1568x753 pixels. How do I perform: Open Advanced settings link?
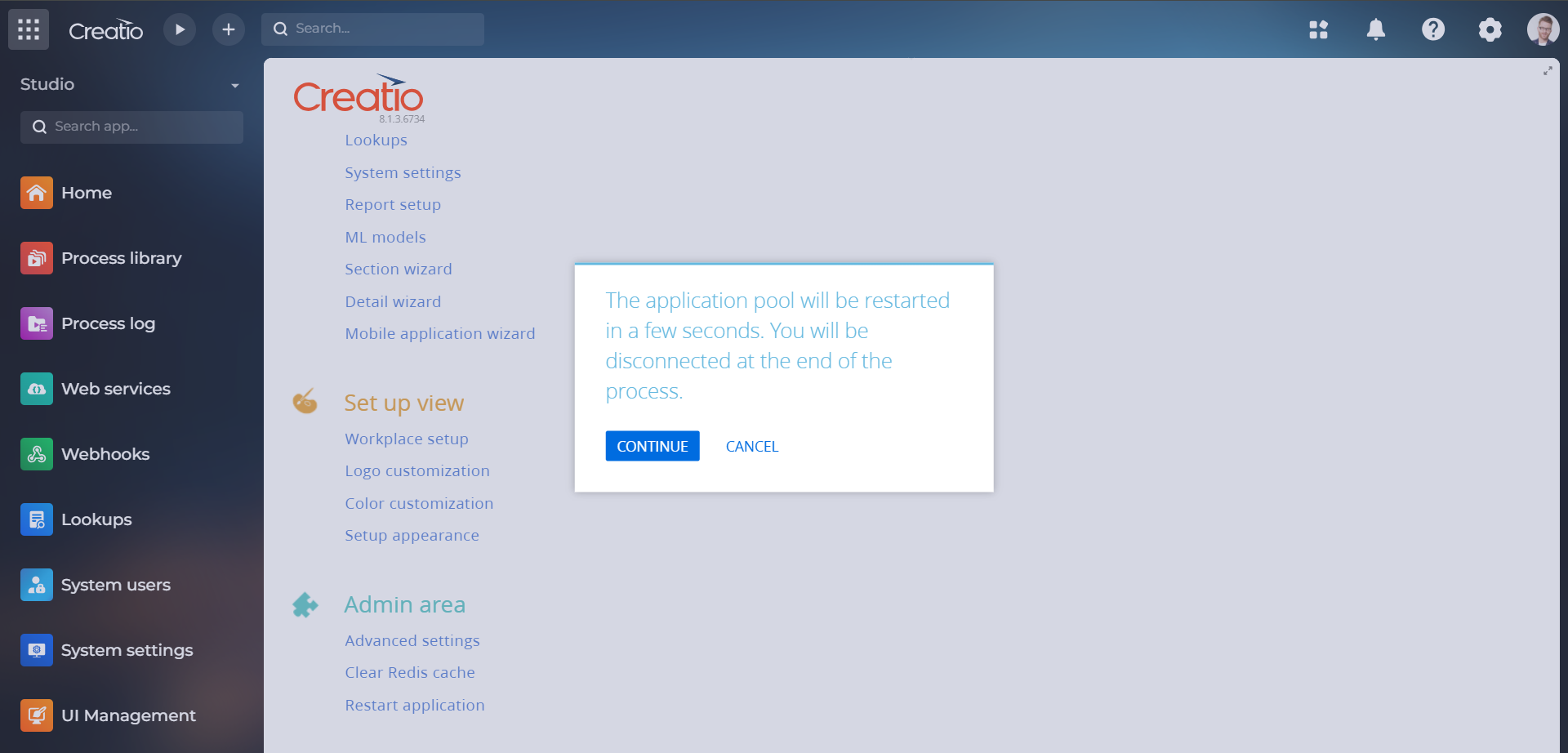click(x=412, y=641)
